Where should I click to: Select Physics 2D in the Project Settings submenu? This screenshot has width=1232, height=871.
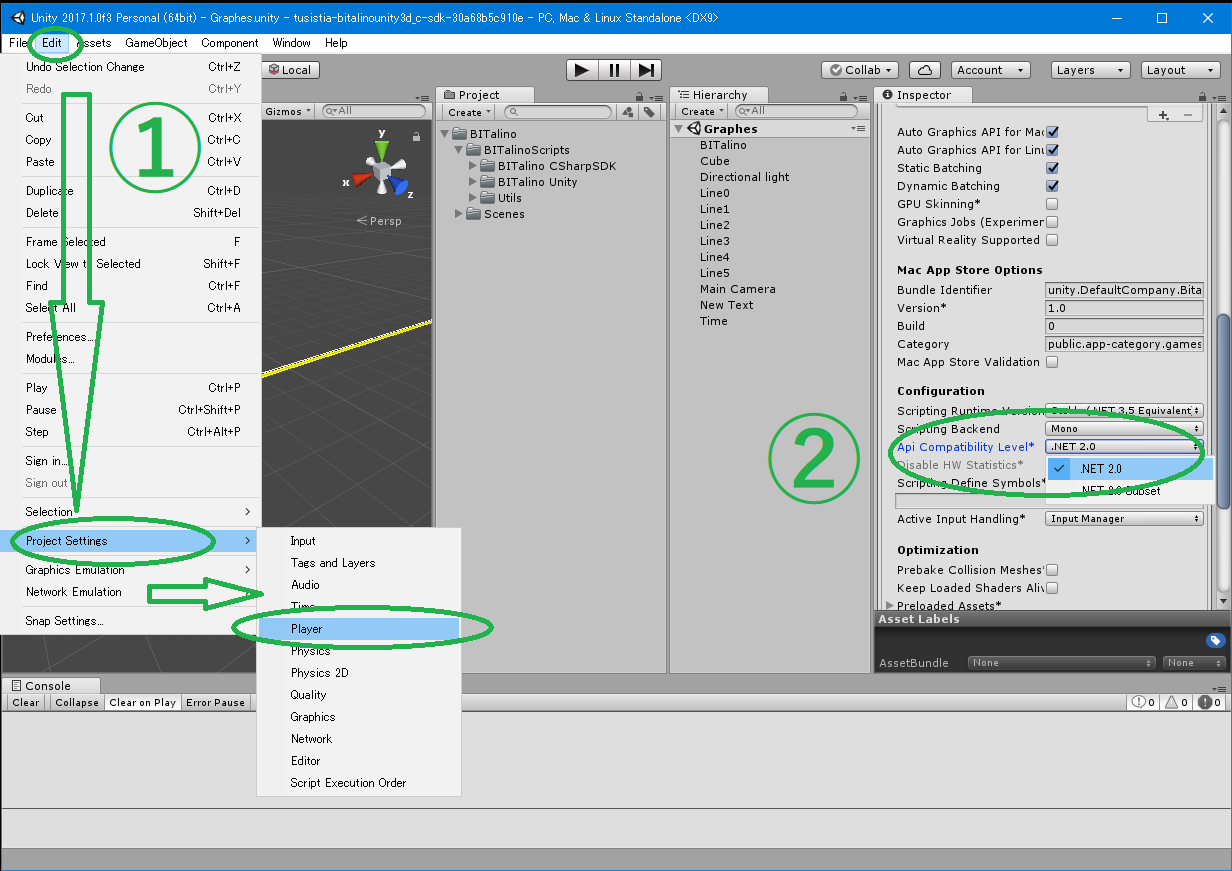359,673
